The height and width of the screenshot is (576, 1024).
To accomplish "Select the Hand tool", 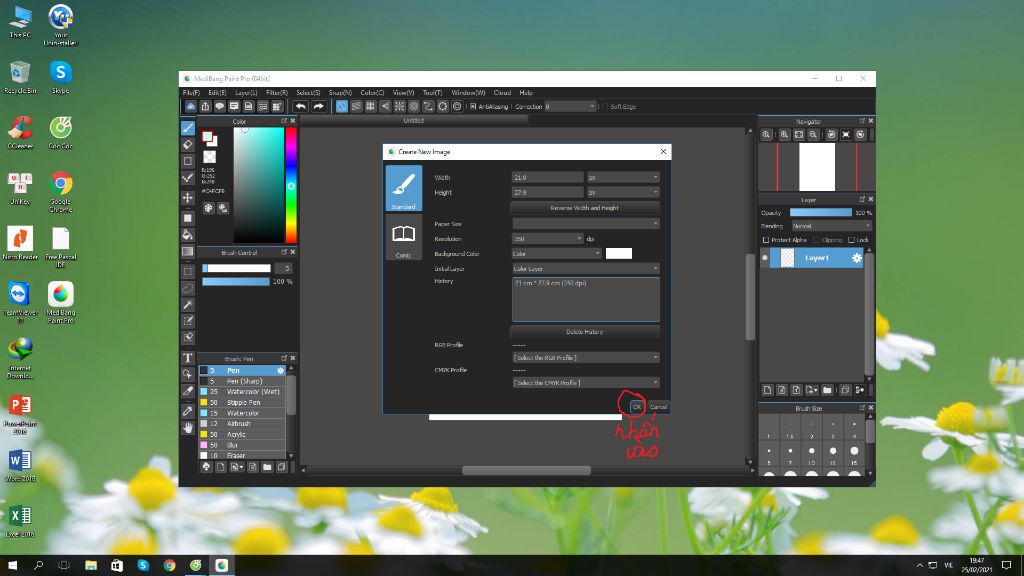I will coord(187,428).
